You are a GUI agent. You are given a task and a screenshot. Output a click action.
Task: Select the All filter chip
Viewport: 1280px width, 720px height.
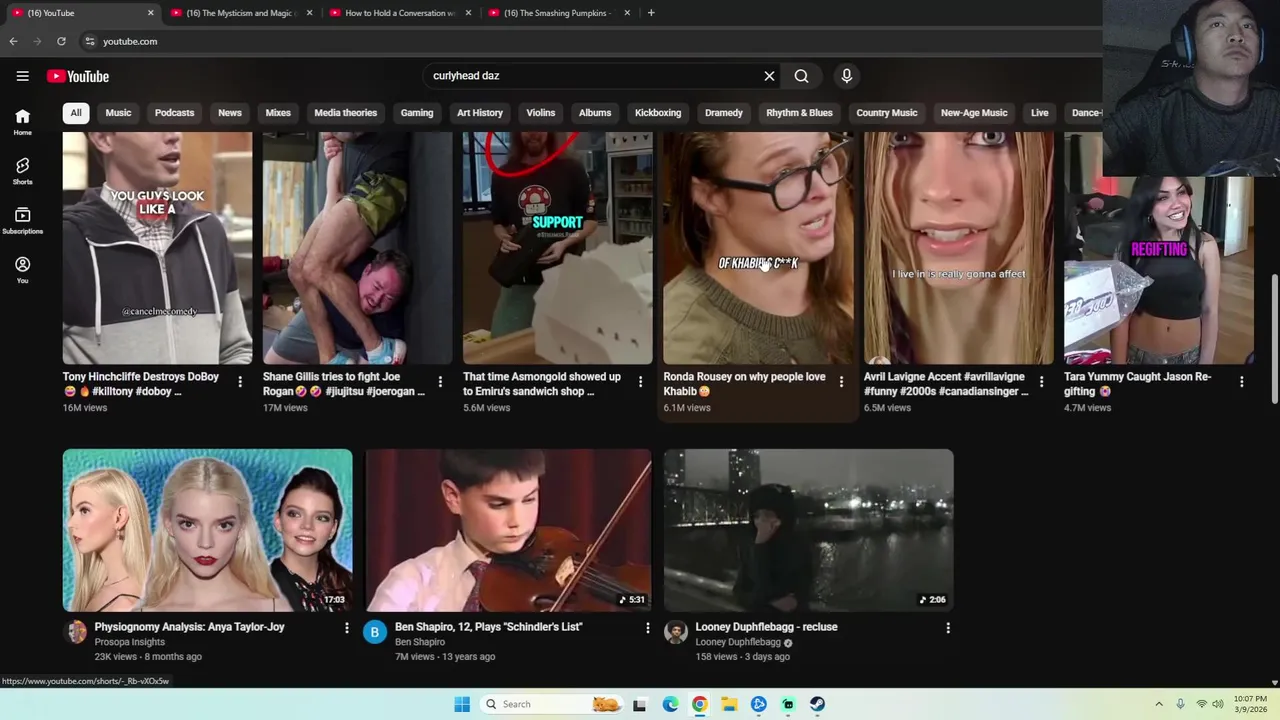tap(76, 113)
